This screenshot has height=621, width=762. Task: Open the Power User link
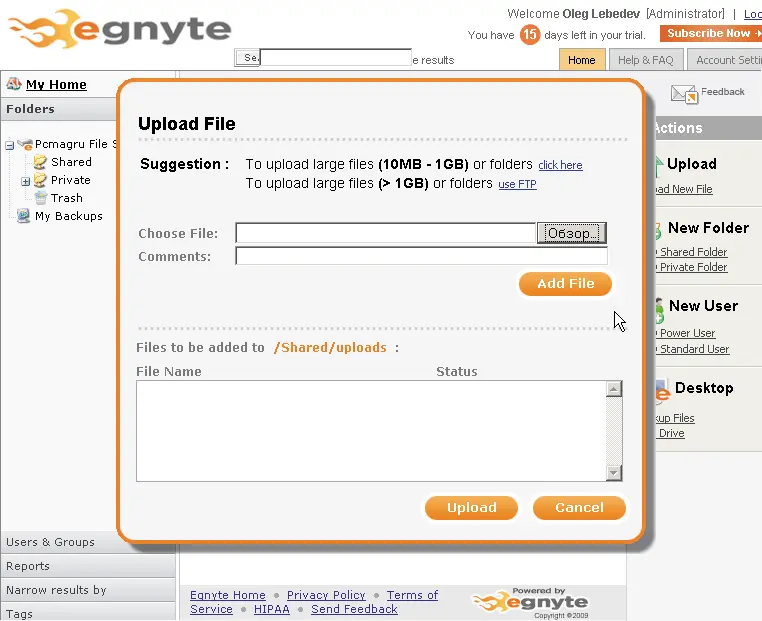[x=687, y=333]
